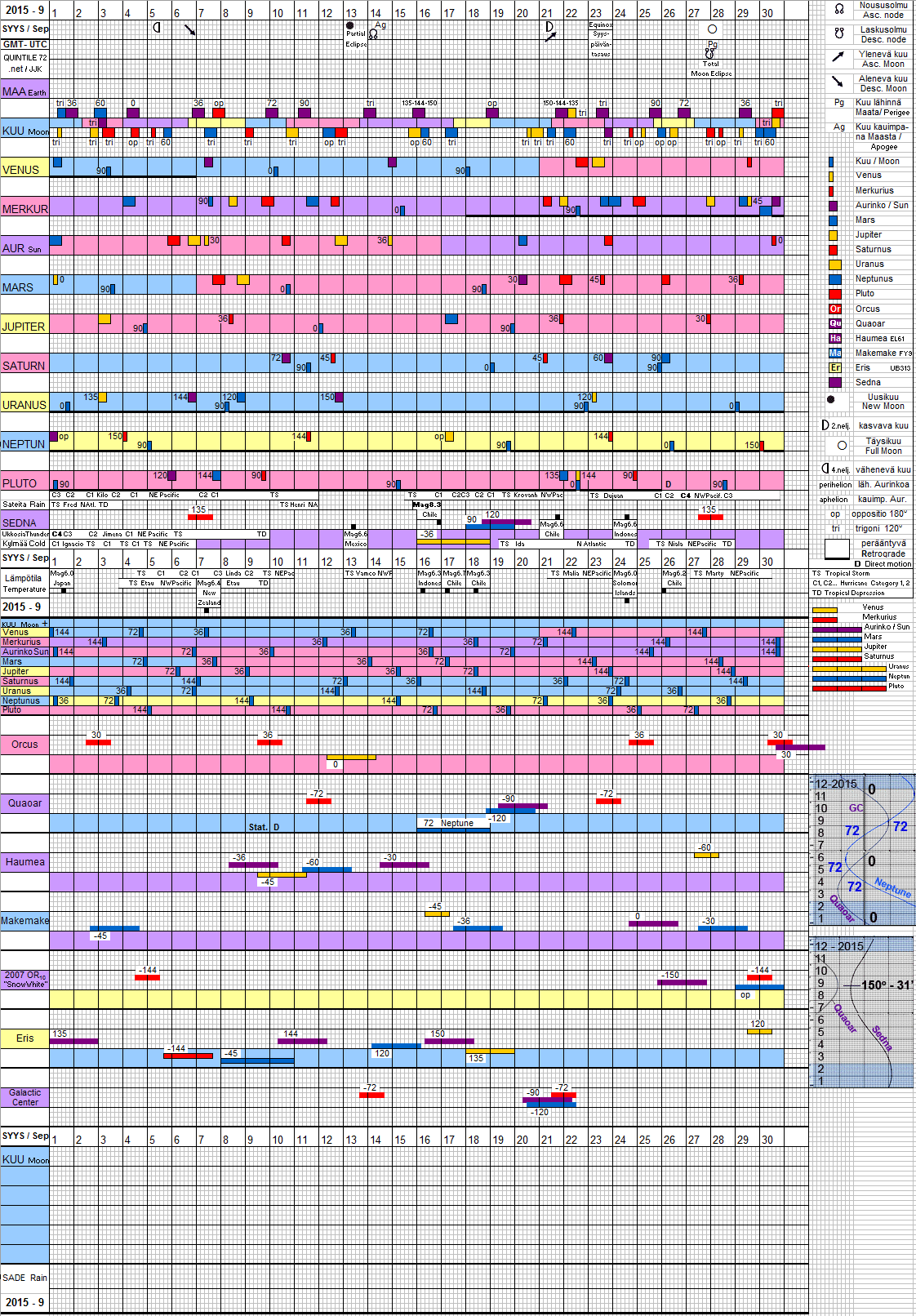
Task: Select the Galactic Center row label
Action: pos(24,1097)
